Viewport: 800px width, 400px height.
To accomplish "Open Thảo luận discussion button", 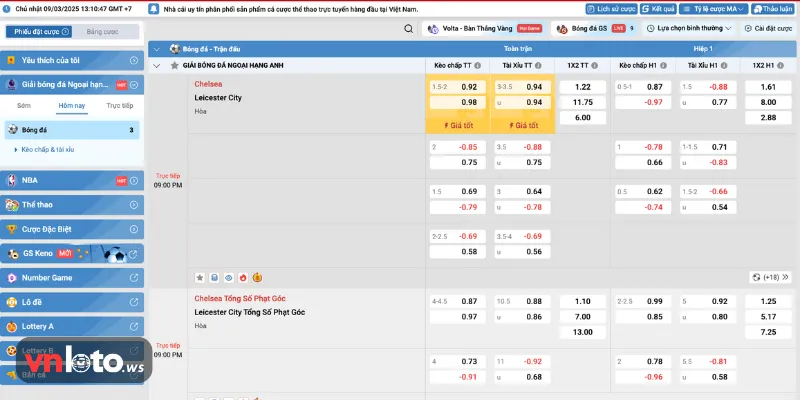I will click(x=777, y=8).
